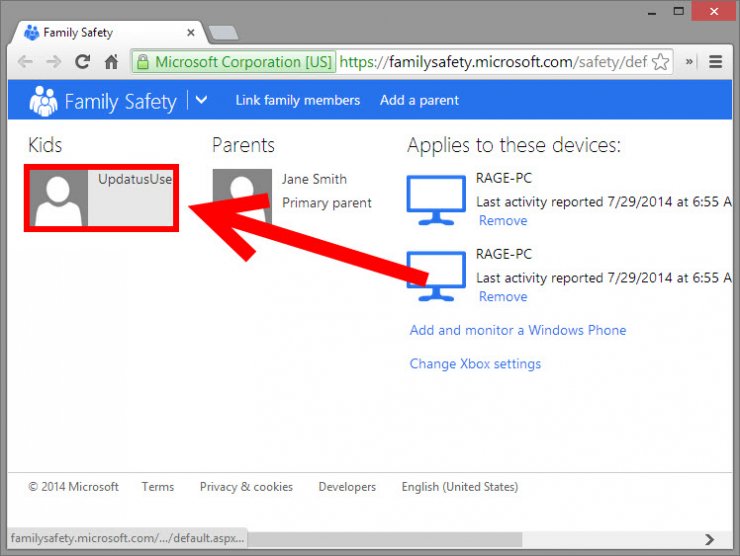This screenshot has width=740, height=556.
Task: Click the horizontal scrollbar right arrow
Action: tap(709, 539)
